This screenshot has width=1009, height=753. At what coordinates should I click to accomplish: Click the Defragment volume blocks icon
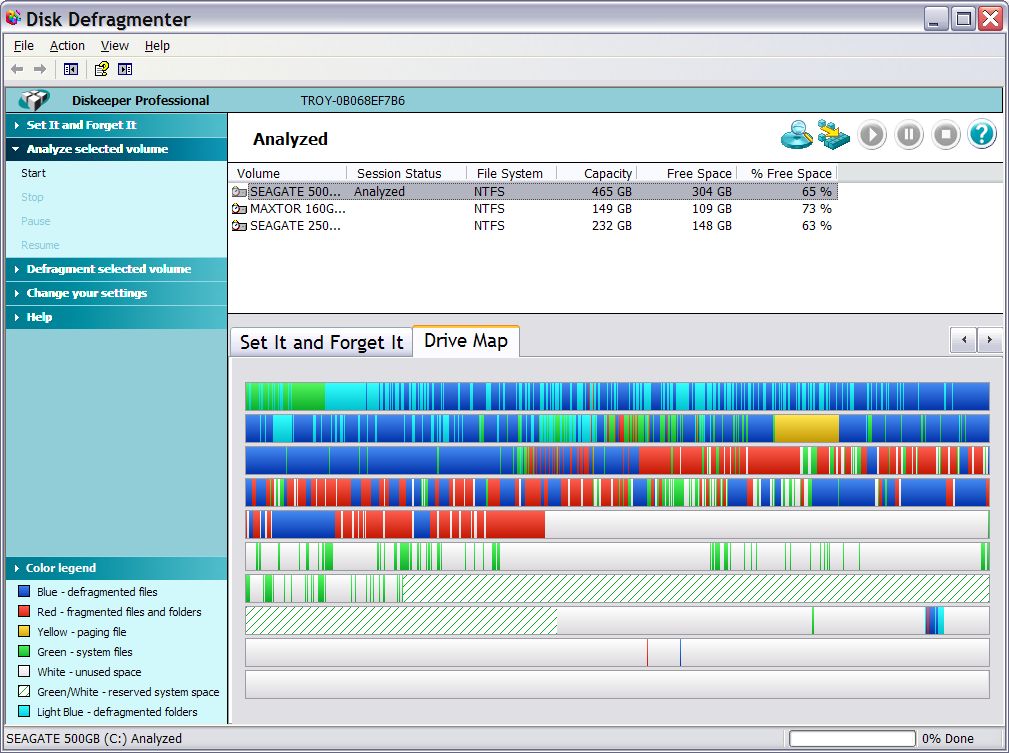[x=833, y=135]
